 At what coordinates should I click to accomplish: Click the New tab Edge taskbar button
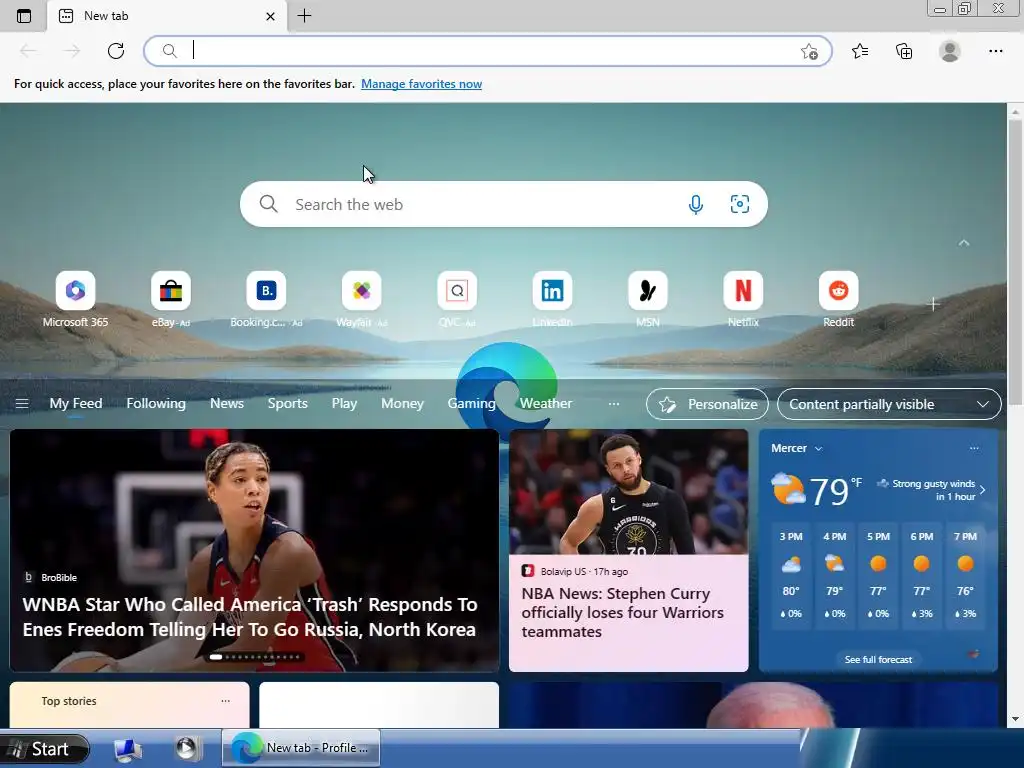pyautogui.click(x=301, y=748)
